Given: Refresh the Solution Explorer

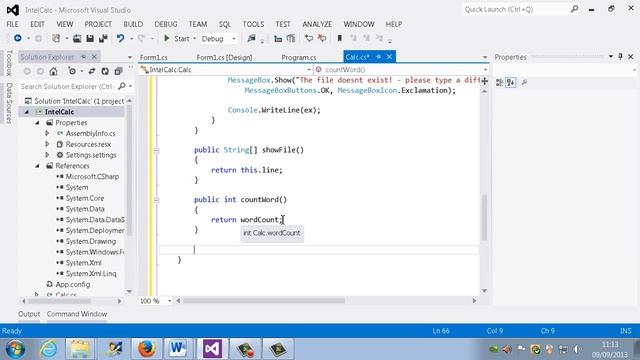Looking at the screenshot, I should (105, 71).
